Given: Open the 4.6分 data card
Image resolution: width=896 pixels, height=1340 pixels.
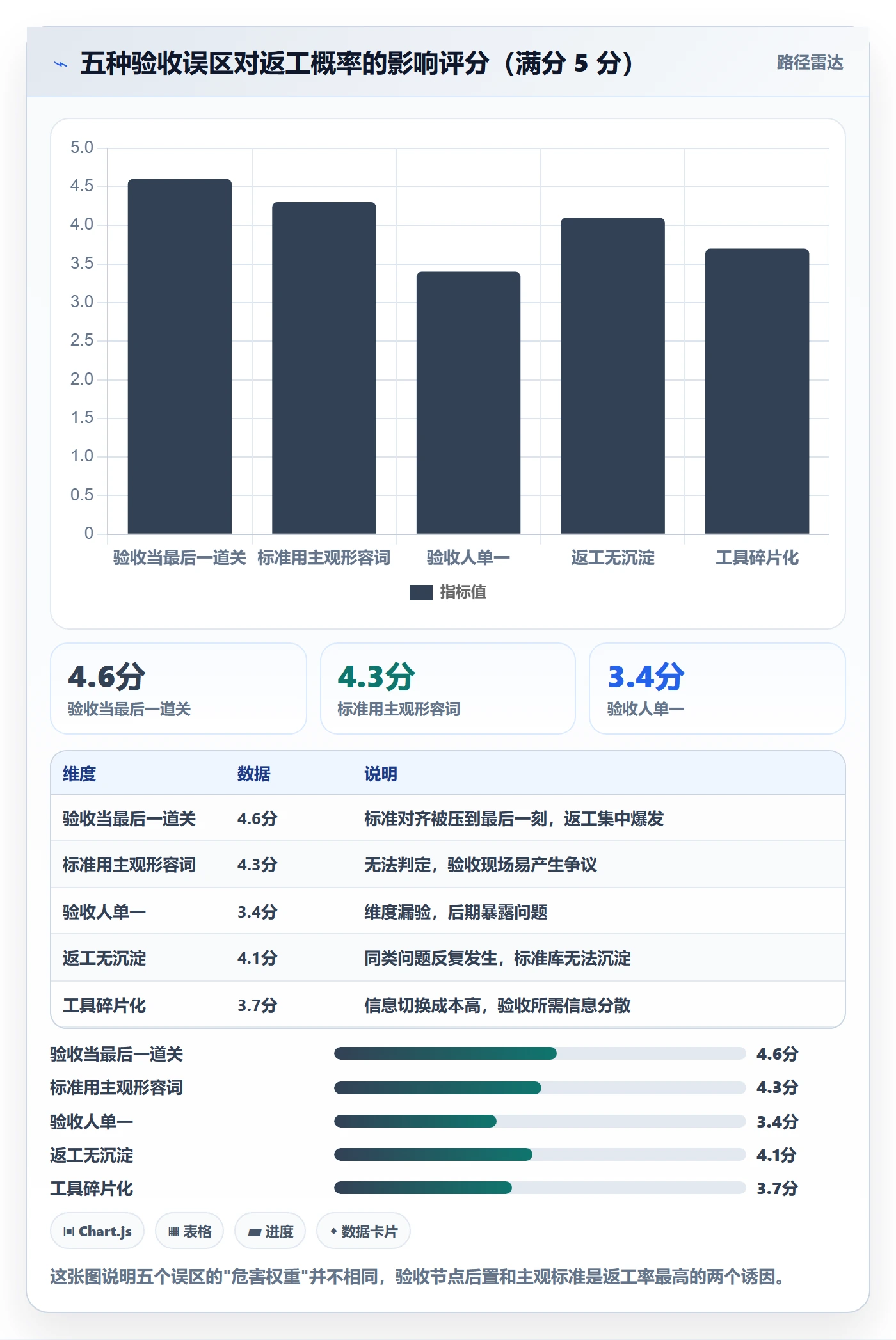Looking at the screenshot, I should click(179, 689).
